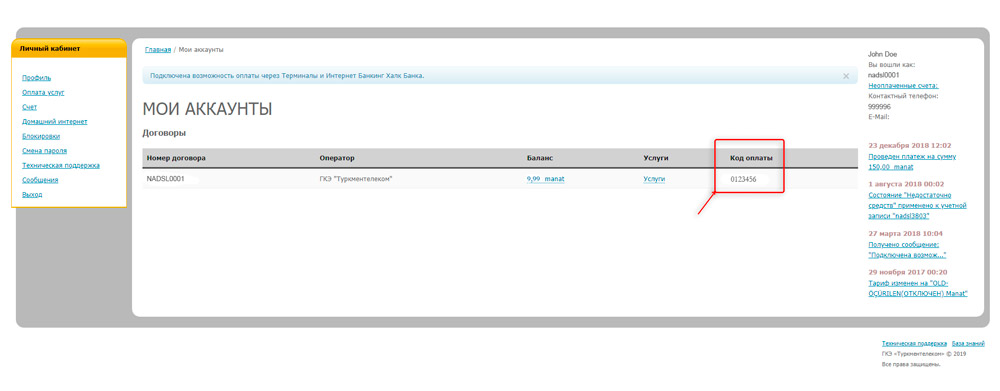Image resolution: width=1000 pixels, height=391 pixels.
Task: Open the Получено сообщение notification
Action: click(x=907, y=249)
